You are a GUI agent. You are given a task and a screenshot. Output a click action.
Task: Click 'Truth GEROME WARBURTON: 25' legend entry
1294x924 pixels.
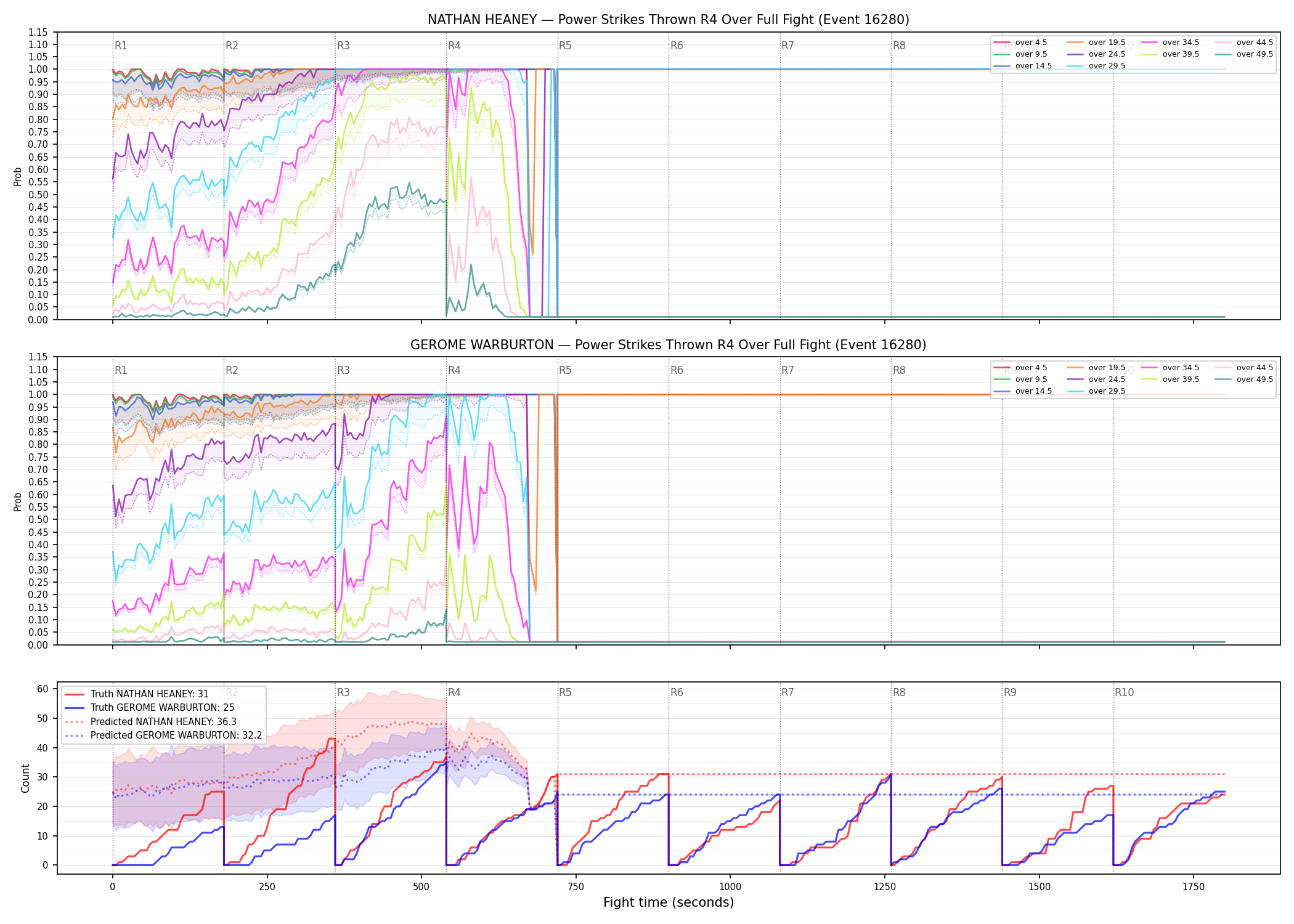coord(149,708)
